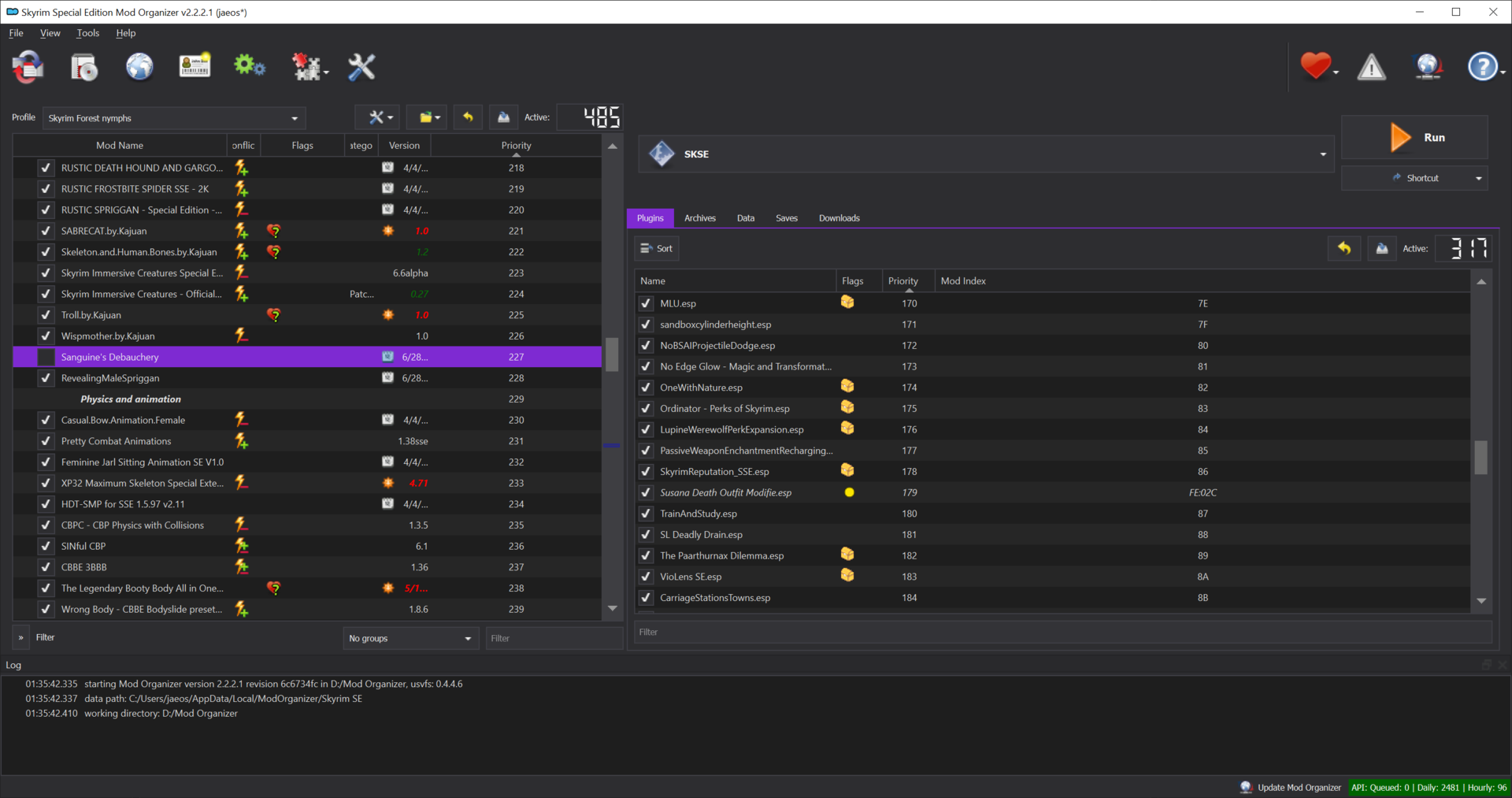This screenshot has width=1512, height=798.
Task: Sort mods by Priority column header
Action: [516, 146]
